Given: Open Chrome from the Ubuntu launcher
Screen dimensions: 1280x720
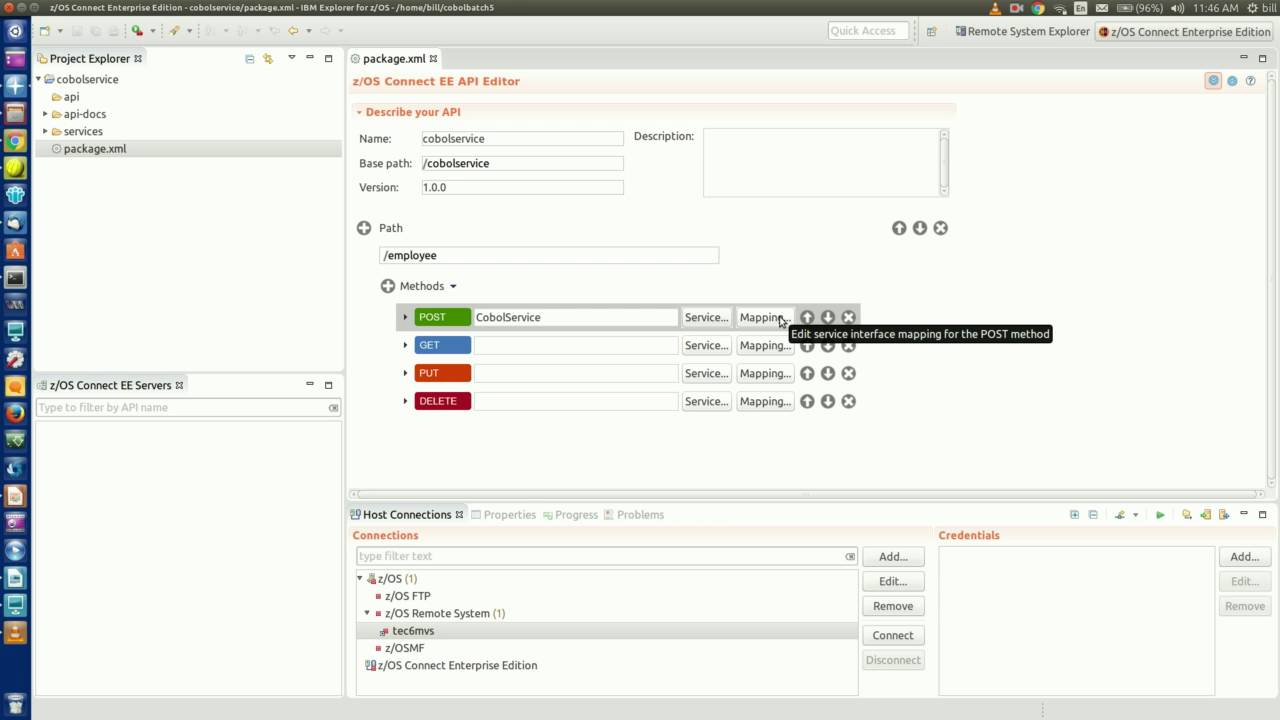Looking at the screenshot, I should click(15, 141).
